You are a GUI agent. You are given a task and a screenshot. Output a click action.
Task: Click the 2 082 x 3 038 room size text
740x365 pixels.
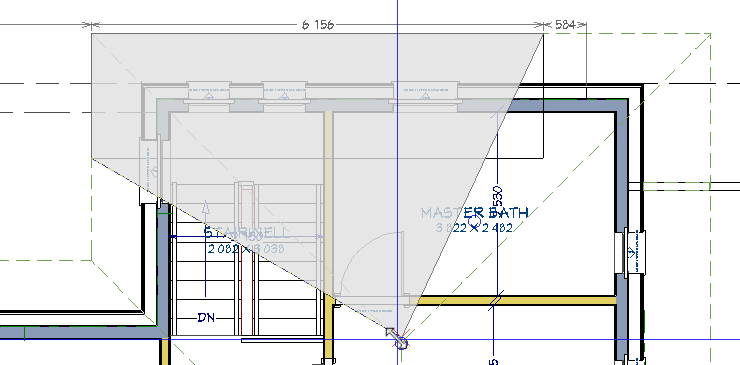[x=246, y=248]
